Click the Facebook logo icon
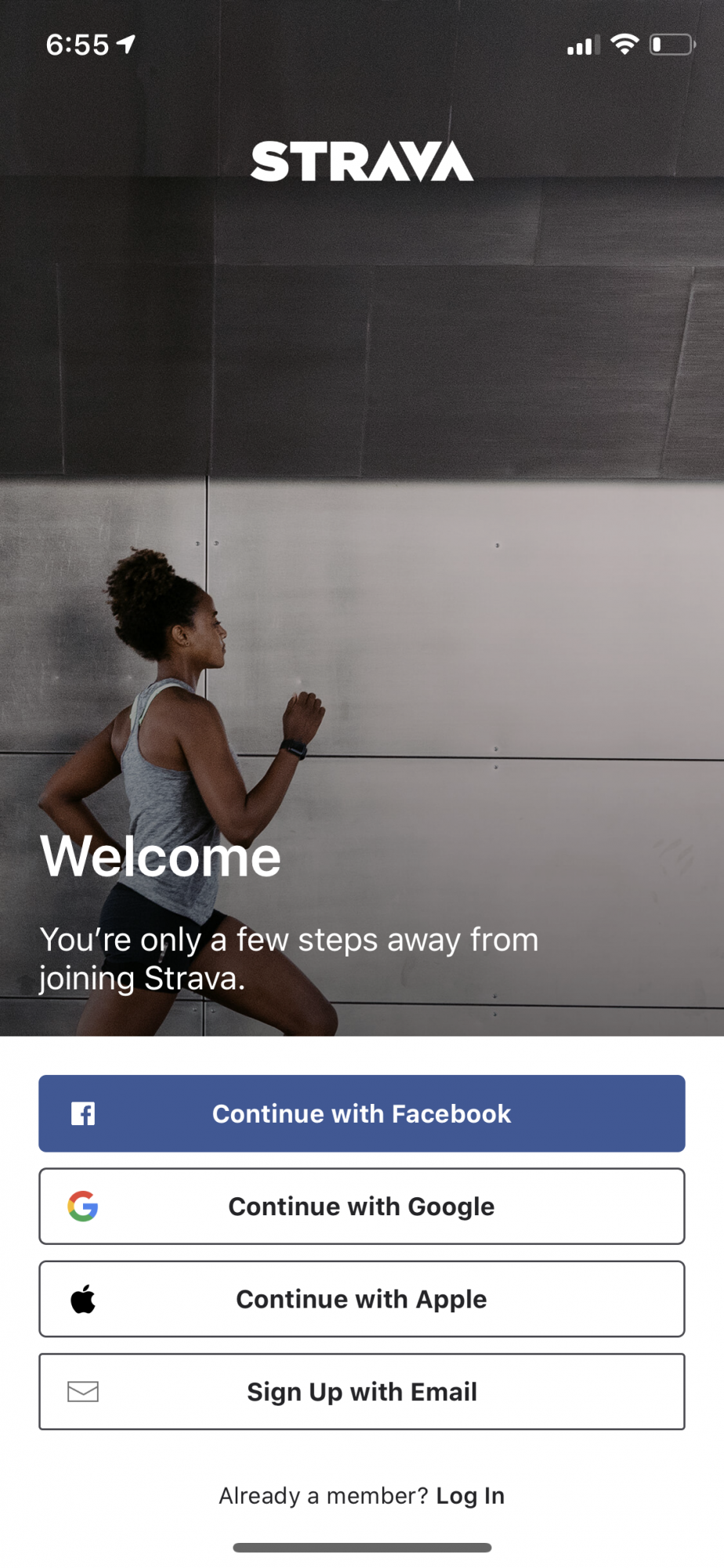 coord(83,1113)
